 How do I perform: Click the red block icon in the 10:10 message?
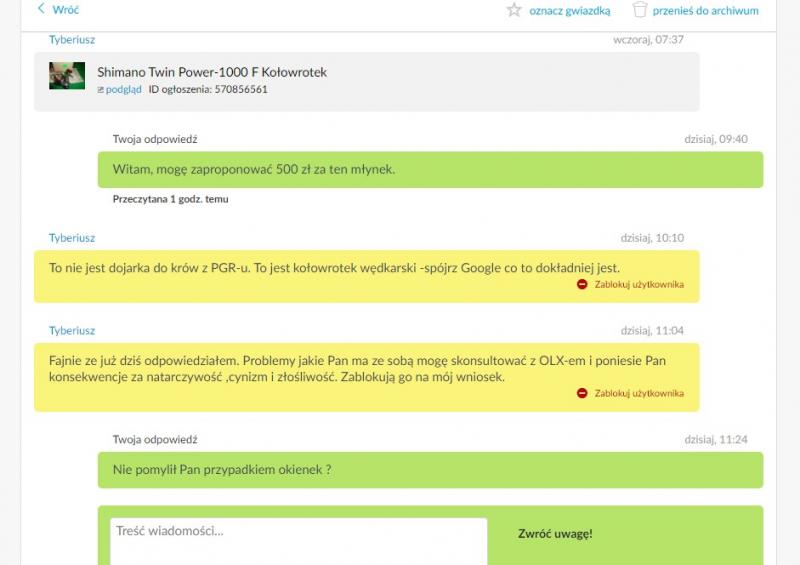click(x=582, y=284)
